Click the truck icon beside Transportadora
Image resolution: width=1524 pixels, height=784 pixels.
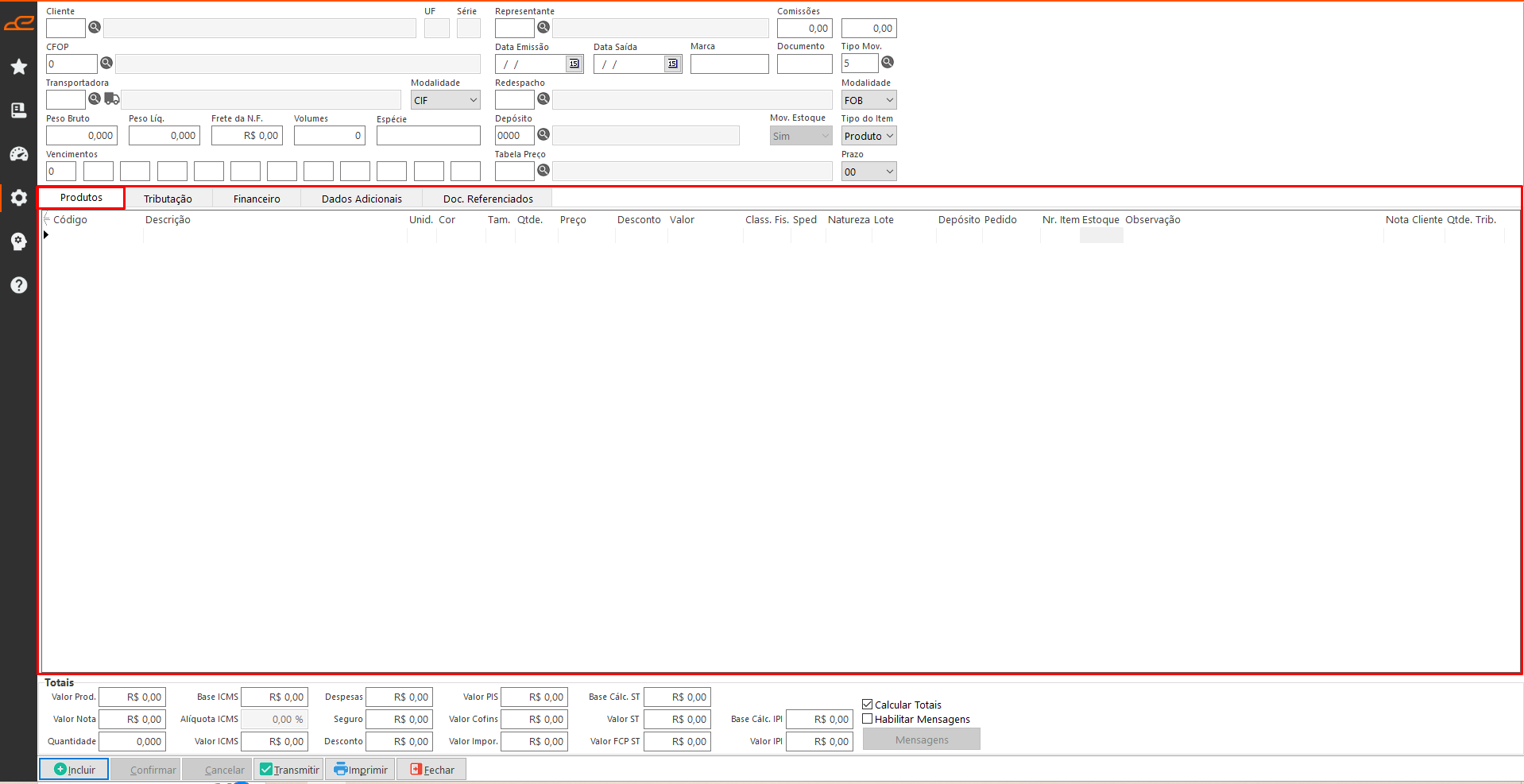point(112,99)
